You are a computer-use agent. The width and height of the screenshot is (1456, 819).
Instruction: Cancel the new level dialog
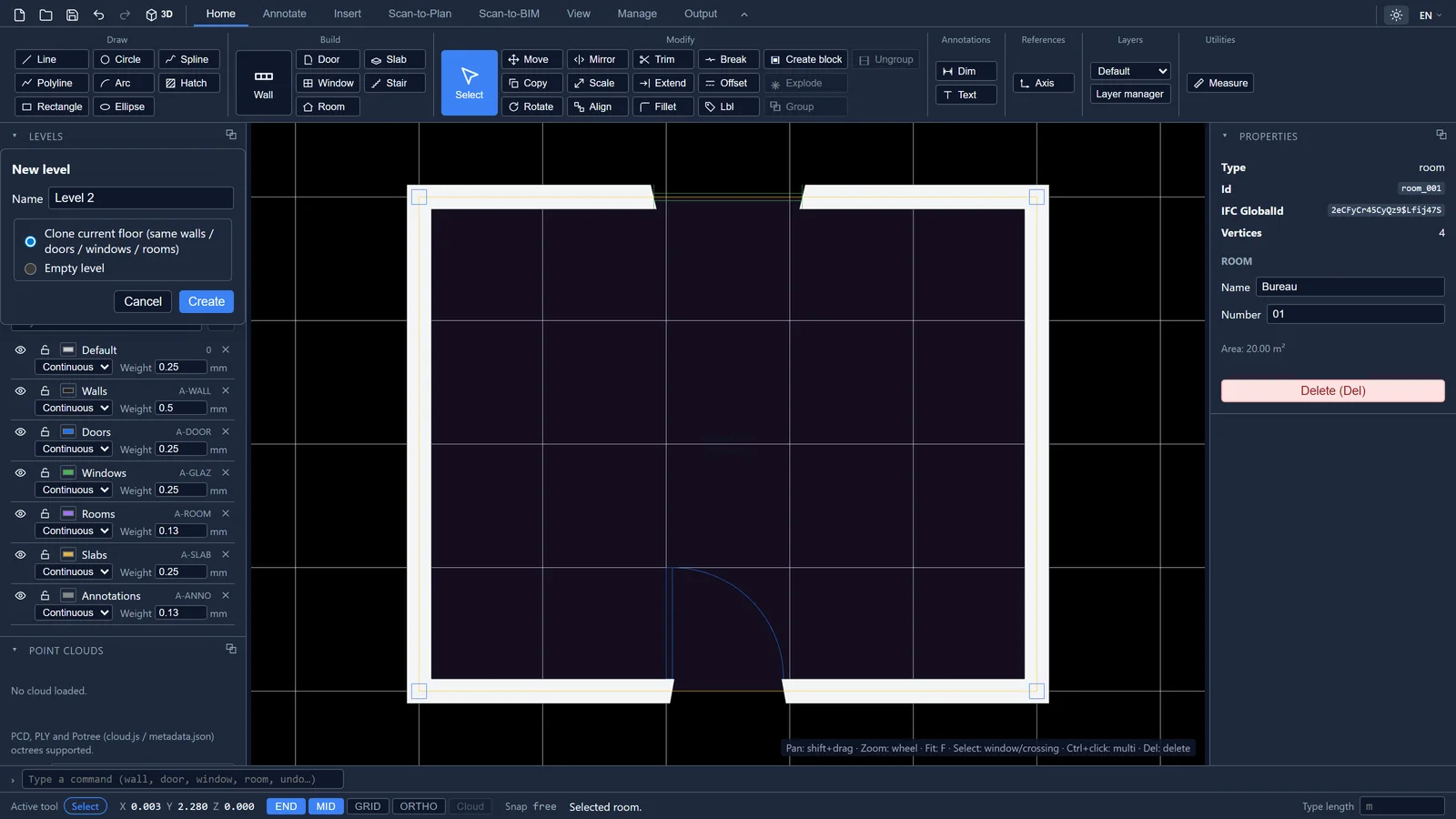(143, 301)
